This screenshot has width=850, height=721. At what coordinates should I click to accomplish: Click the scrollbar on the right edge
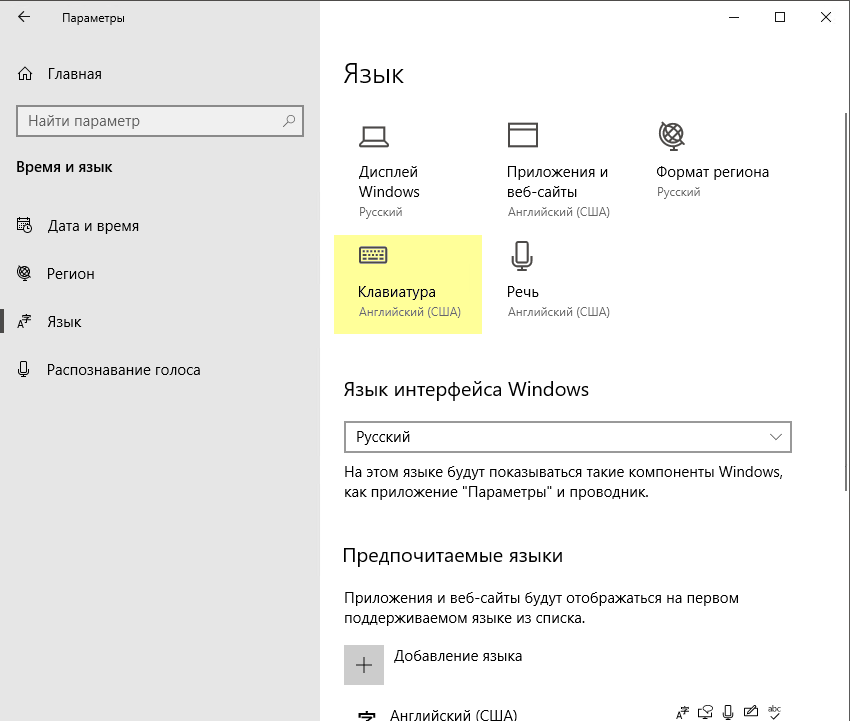(x=846, y=302)
